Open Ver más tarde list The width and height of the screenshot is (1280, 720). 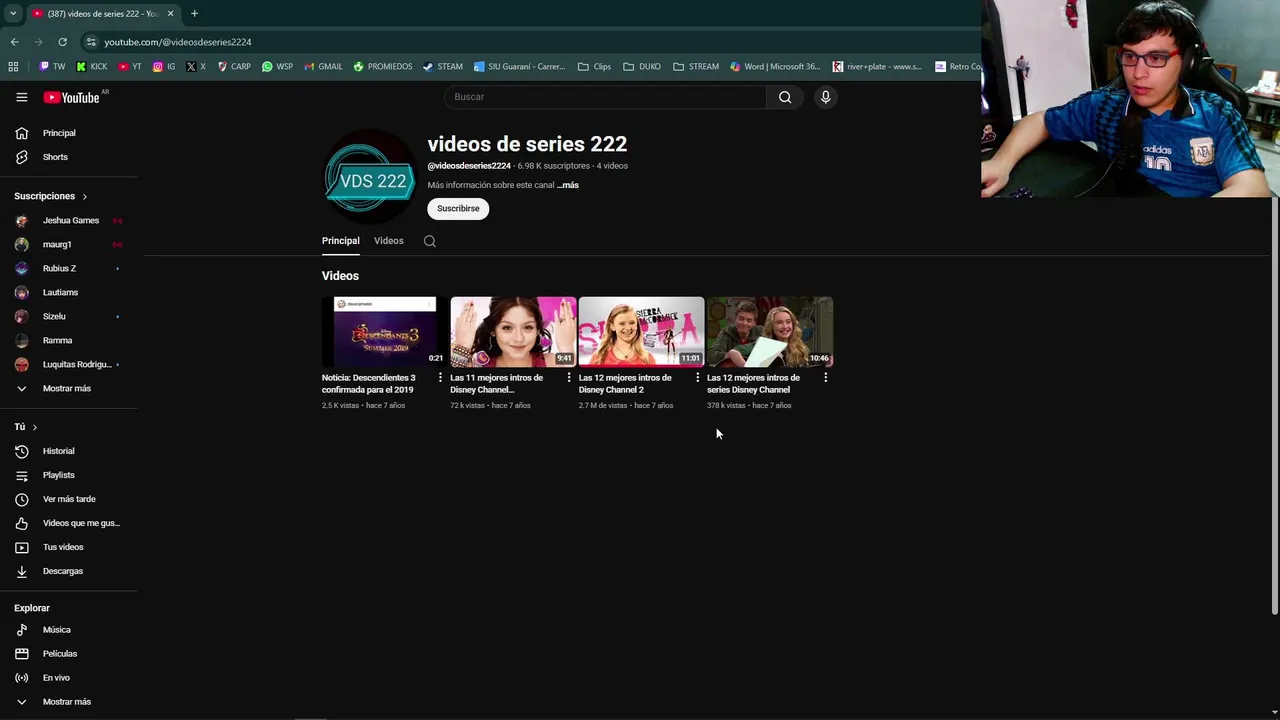[70, 499]
